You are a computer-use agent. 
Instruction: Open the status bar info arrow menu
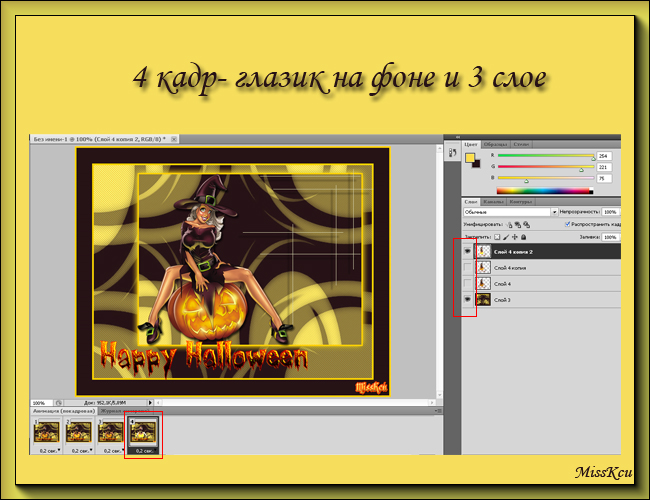tap(150, 403)
